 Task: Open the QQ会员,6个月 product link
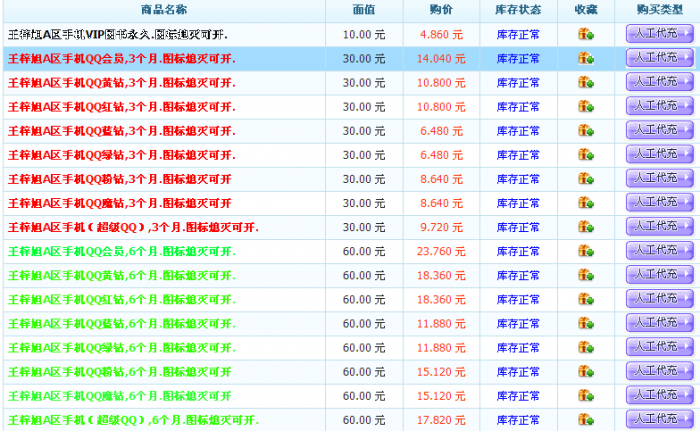pos(121,251)
